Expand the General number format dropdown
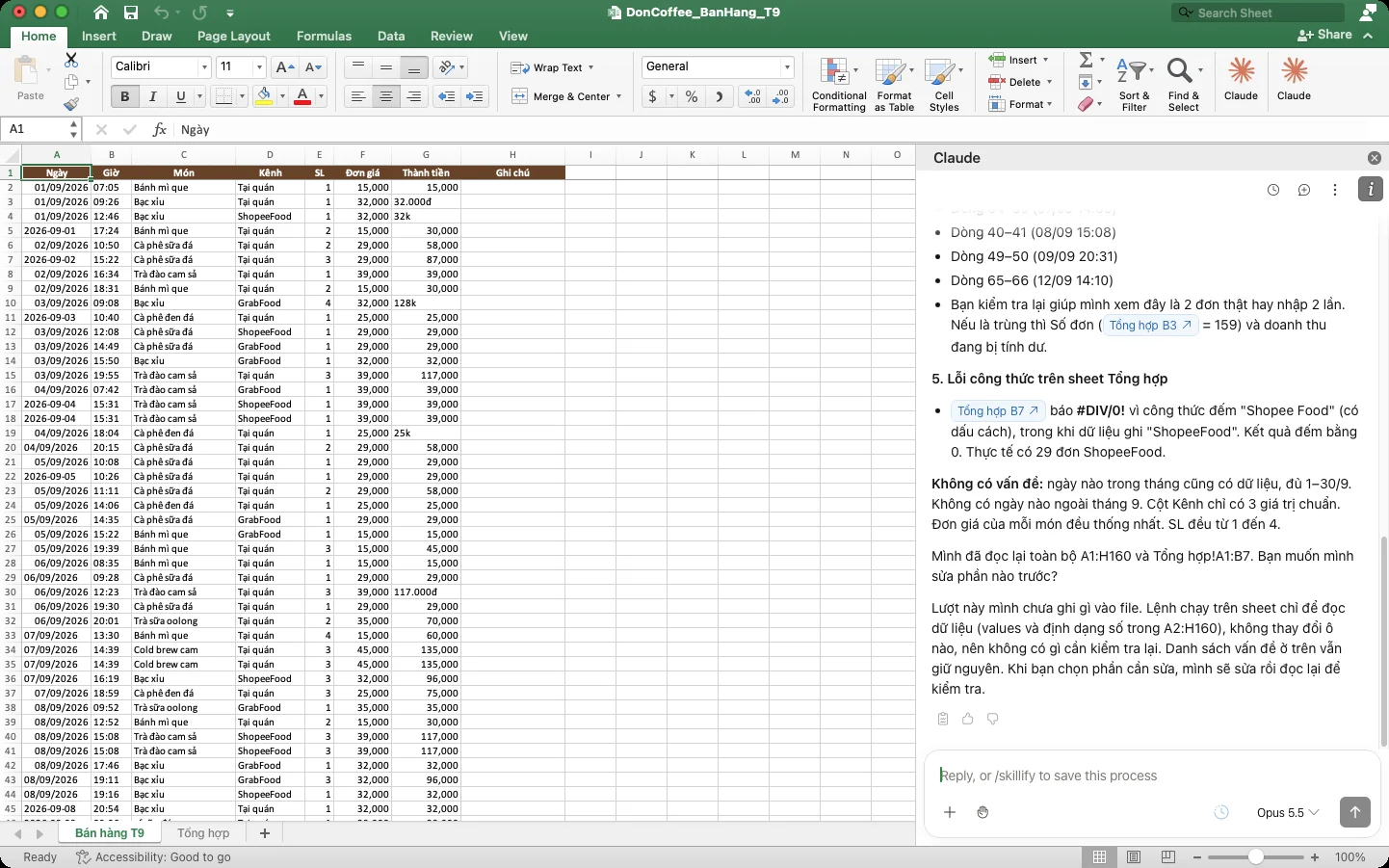 pos(787,67)
